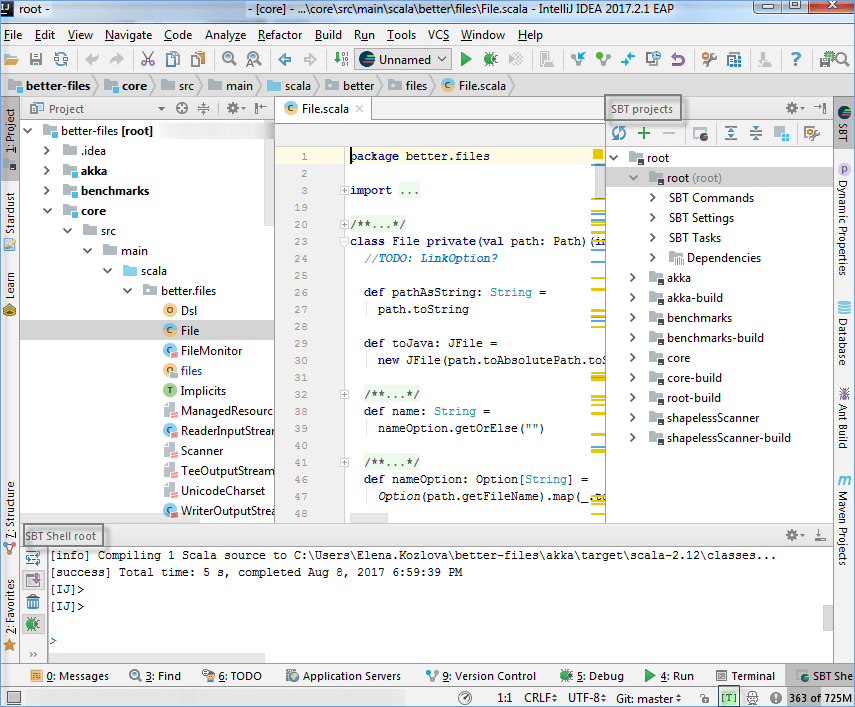Click the Find magnifier icon
Viewport: 855px width, 707px height.
click(x=229, y=59)
